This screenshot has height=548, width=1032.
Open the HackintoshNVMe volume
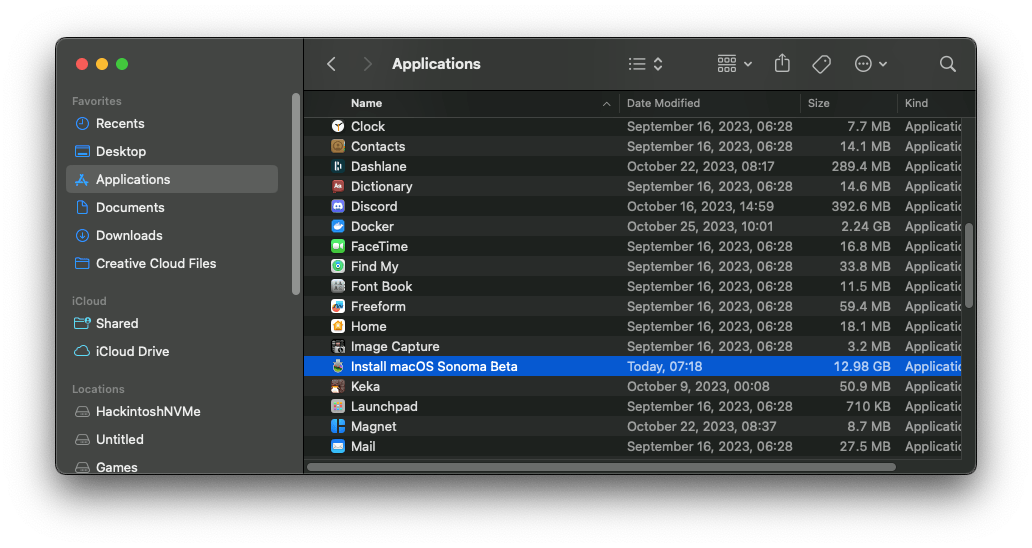pyautogui.click(x=172, y=412)
